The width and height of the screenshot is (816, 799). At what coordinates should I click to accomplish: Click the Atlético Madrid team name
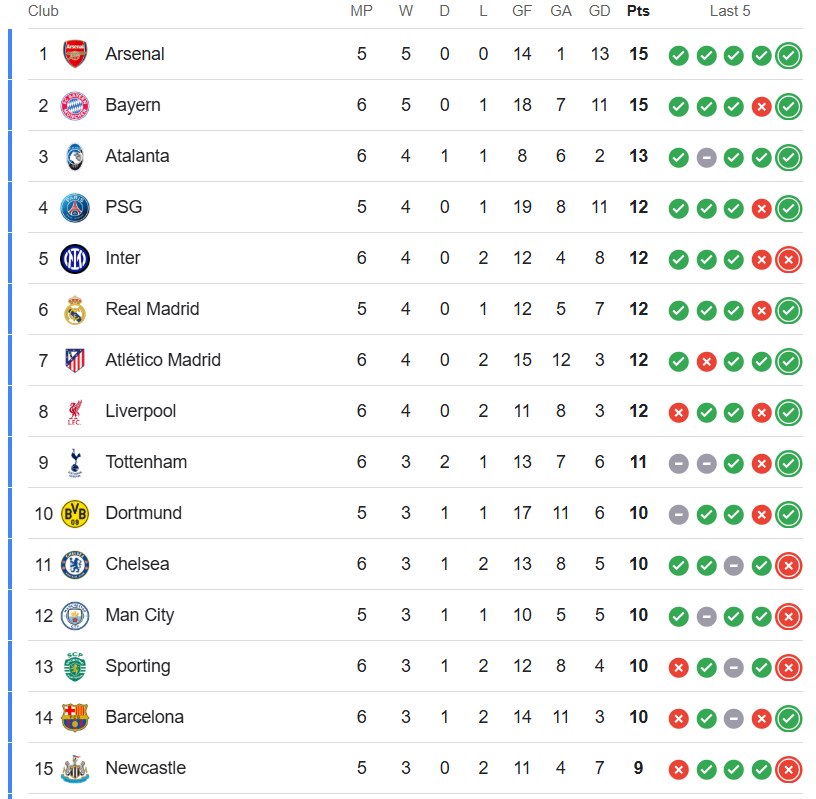(x=163, y=360)
